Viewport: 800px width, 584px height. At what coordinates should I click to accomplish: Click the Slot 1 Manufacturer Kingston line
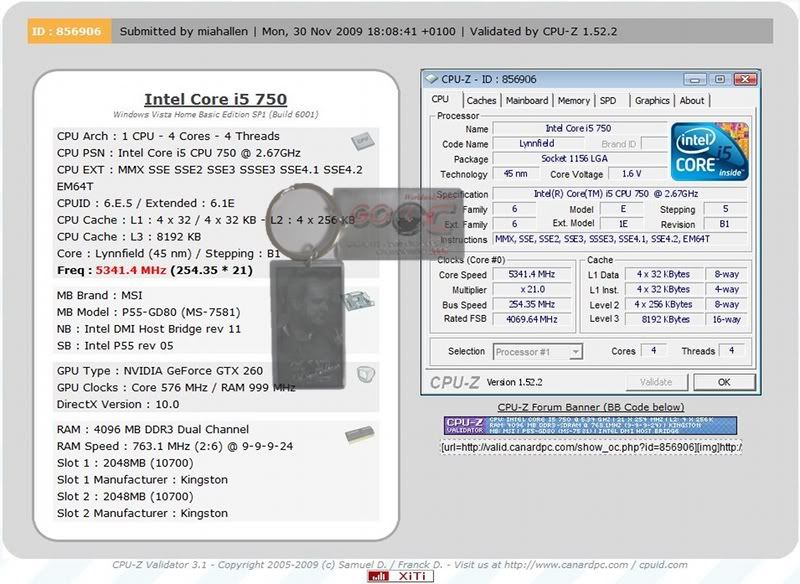click(x=142, y=480)
